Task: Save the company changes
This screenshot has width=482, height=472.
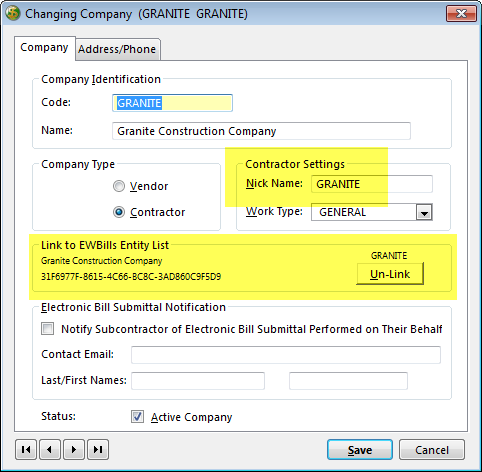Action: [x=360, y=450]
